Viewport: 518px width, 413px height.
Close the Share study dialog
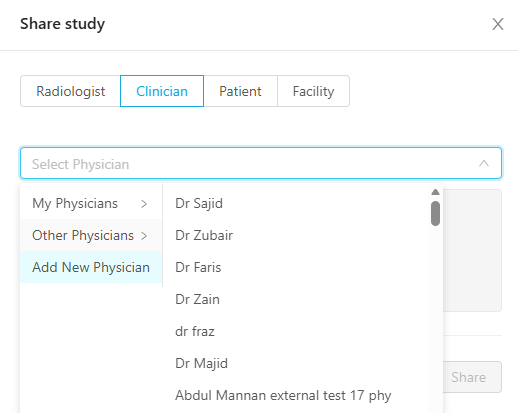pyautogui.click(x=498, y=24)
